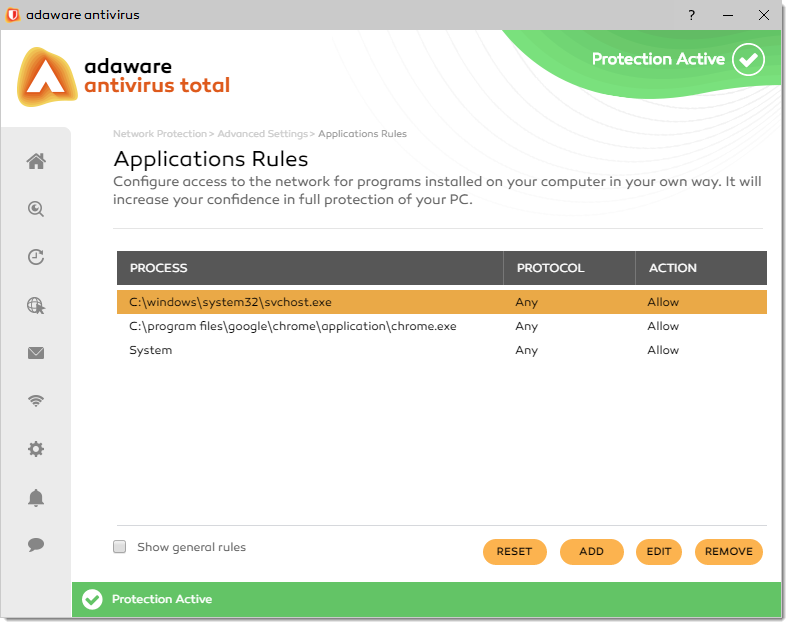The height and width of the screenshot is (626, 790).
Task: Open the Scan Computer magnifier icon
Action: (36, 209)
